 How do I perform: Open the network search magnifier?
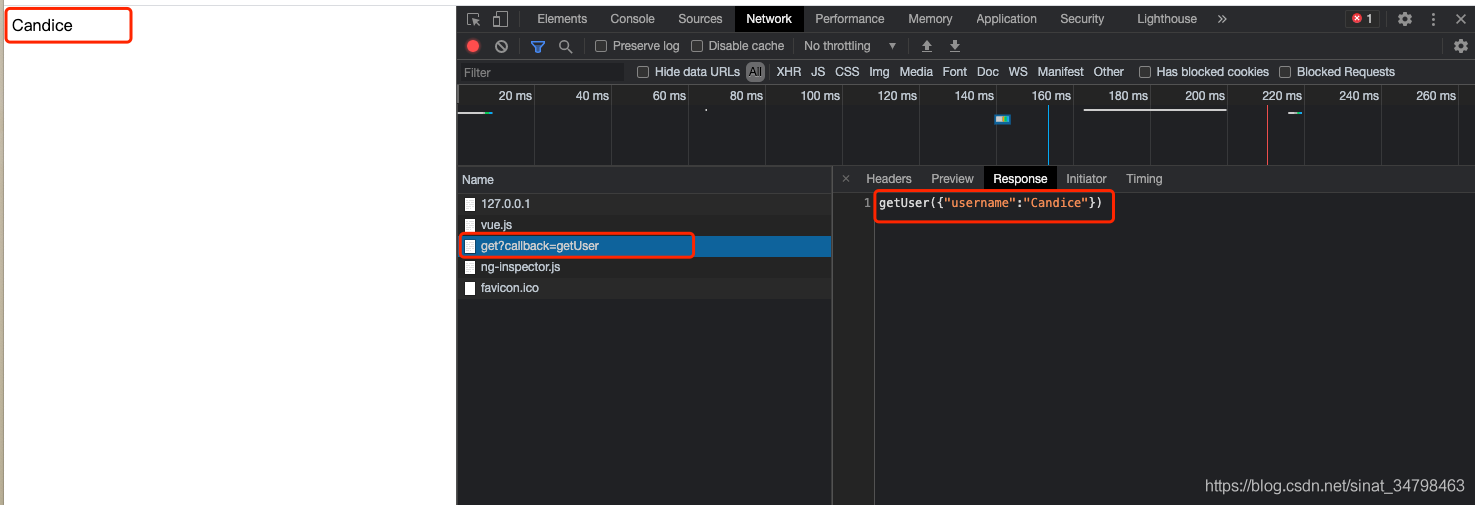click(565, 46)
